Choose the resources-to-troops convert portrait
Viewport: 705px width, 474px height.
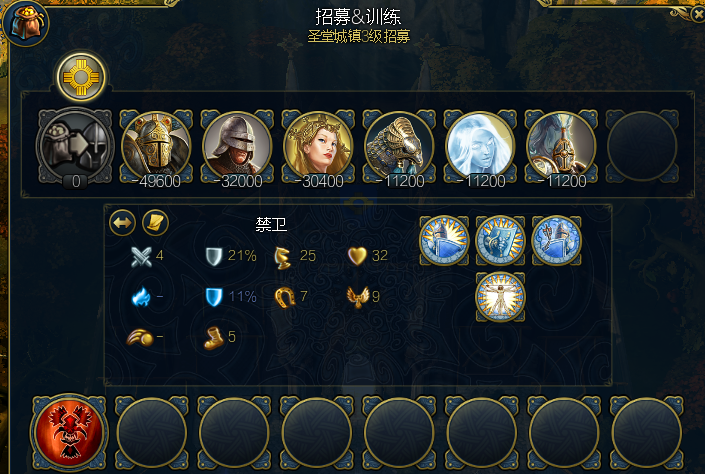click(x=75, y=146)
